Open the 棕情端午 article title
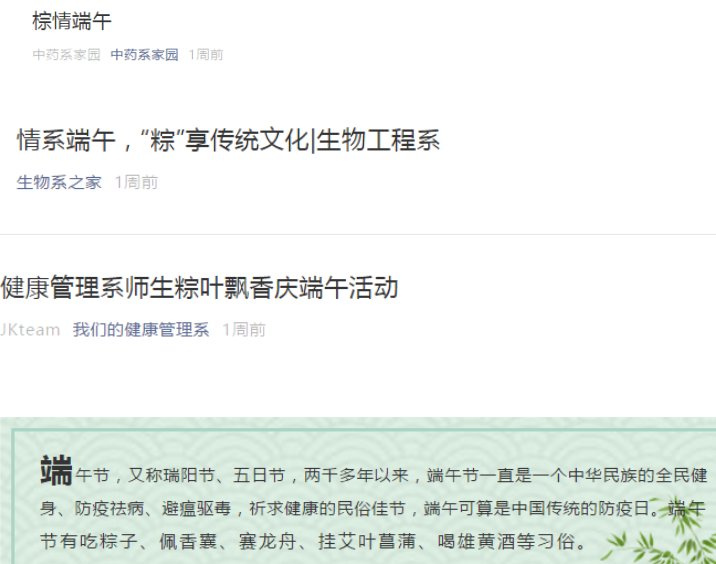716x564 pixels. tap(72, 21)
